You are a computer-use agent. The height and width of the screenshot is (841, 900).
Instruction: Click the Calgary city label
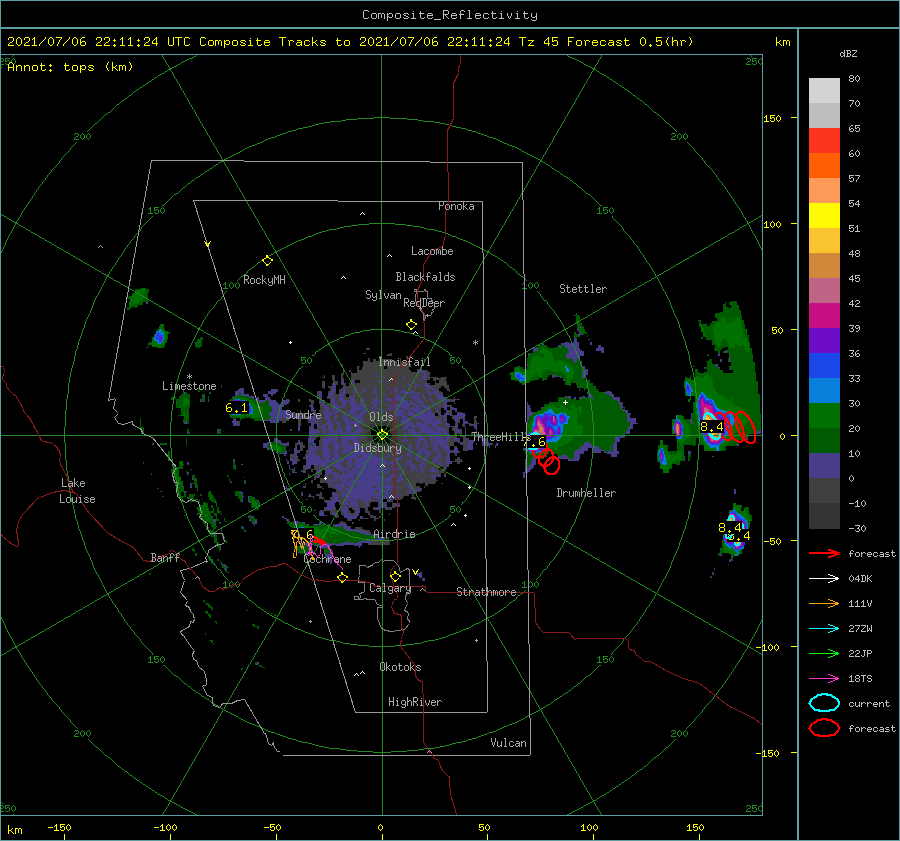(x=390, y=588)
